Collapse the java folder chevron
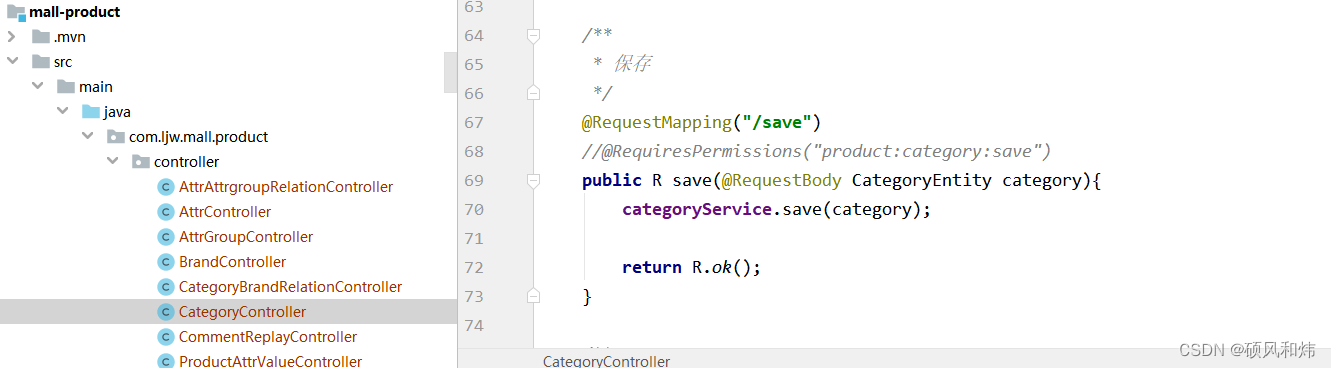1331x368 pixels. (x=62, y=112)
